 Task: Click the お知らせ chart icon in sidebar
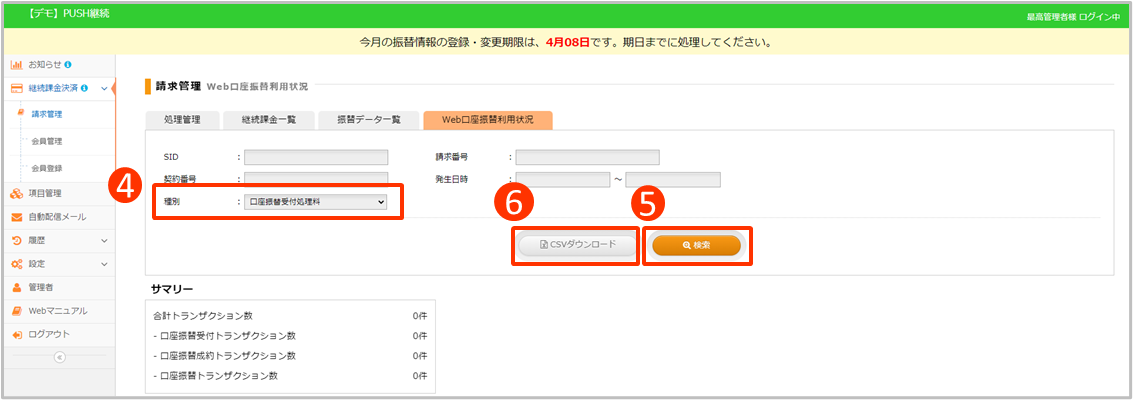coord(17,65)
